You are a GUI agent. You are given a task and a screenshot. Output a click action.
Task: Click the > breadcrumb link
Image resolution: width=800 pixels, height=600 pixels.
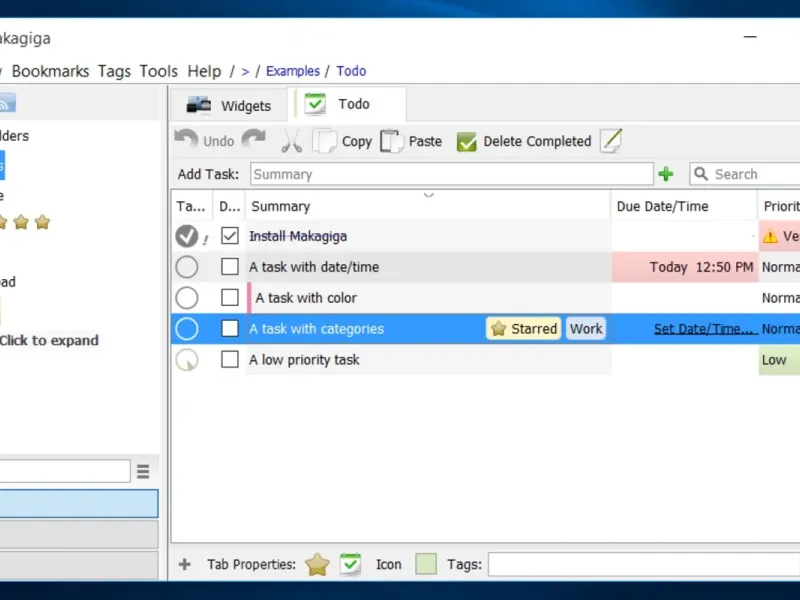[x=245, y=71]
